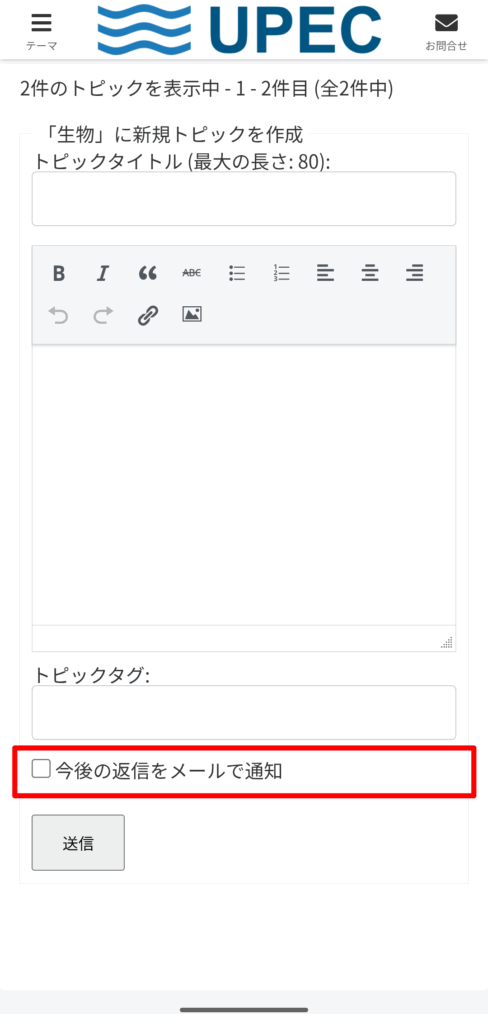Toggle italic formatting in editor
The image size is (488, 1024).
103,273
